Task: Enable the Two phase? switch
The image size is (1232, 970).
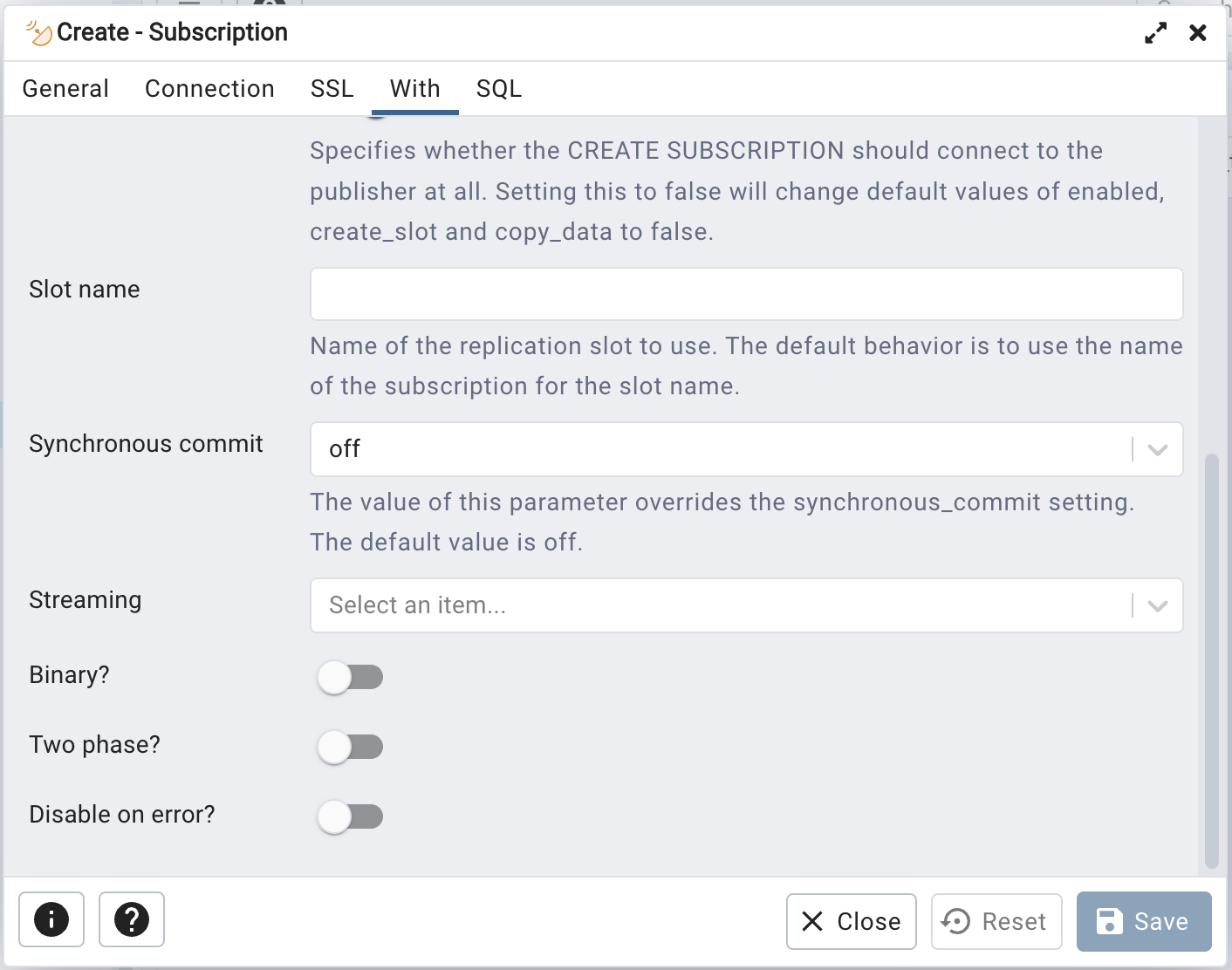Action: [351, 747]
